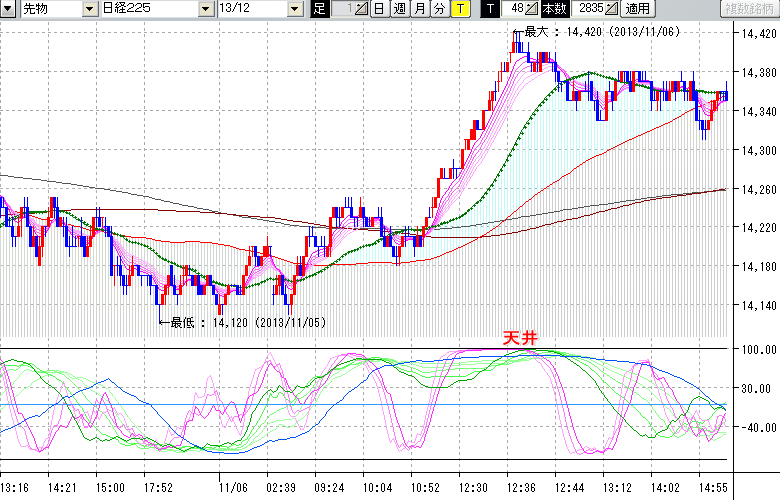Click the 最低 14,120 low marker label
The width and height of the screenshot is (780, 500).
240,322
